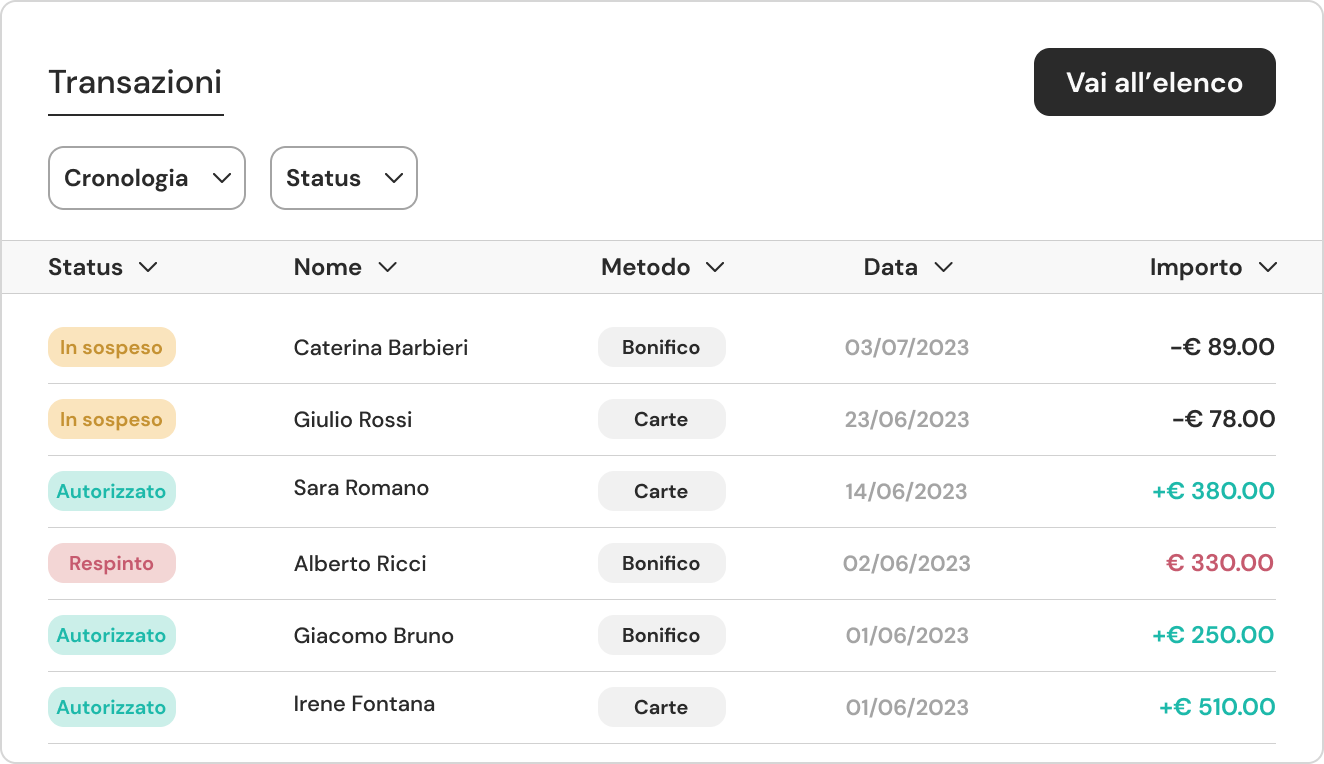The height and width of the screenshot is (764, 1324).
Task: Click Caterina Barbieri's In sospeso badge
Action: click(112, 348)
